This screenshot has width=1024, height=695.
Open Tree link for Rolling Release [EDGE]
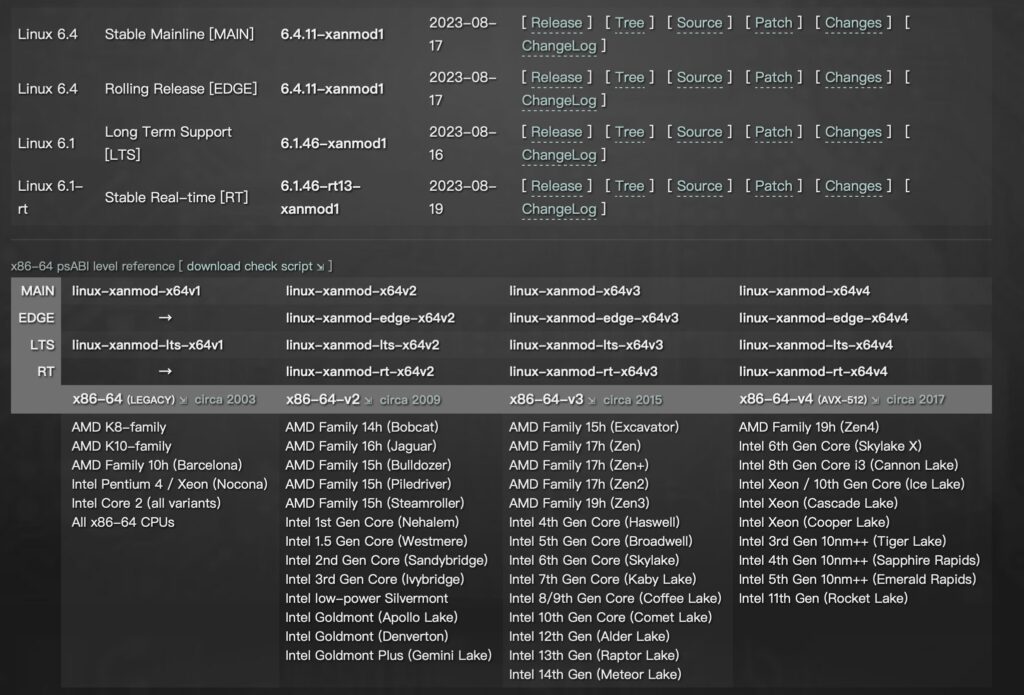coord(629,77)
